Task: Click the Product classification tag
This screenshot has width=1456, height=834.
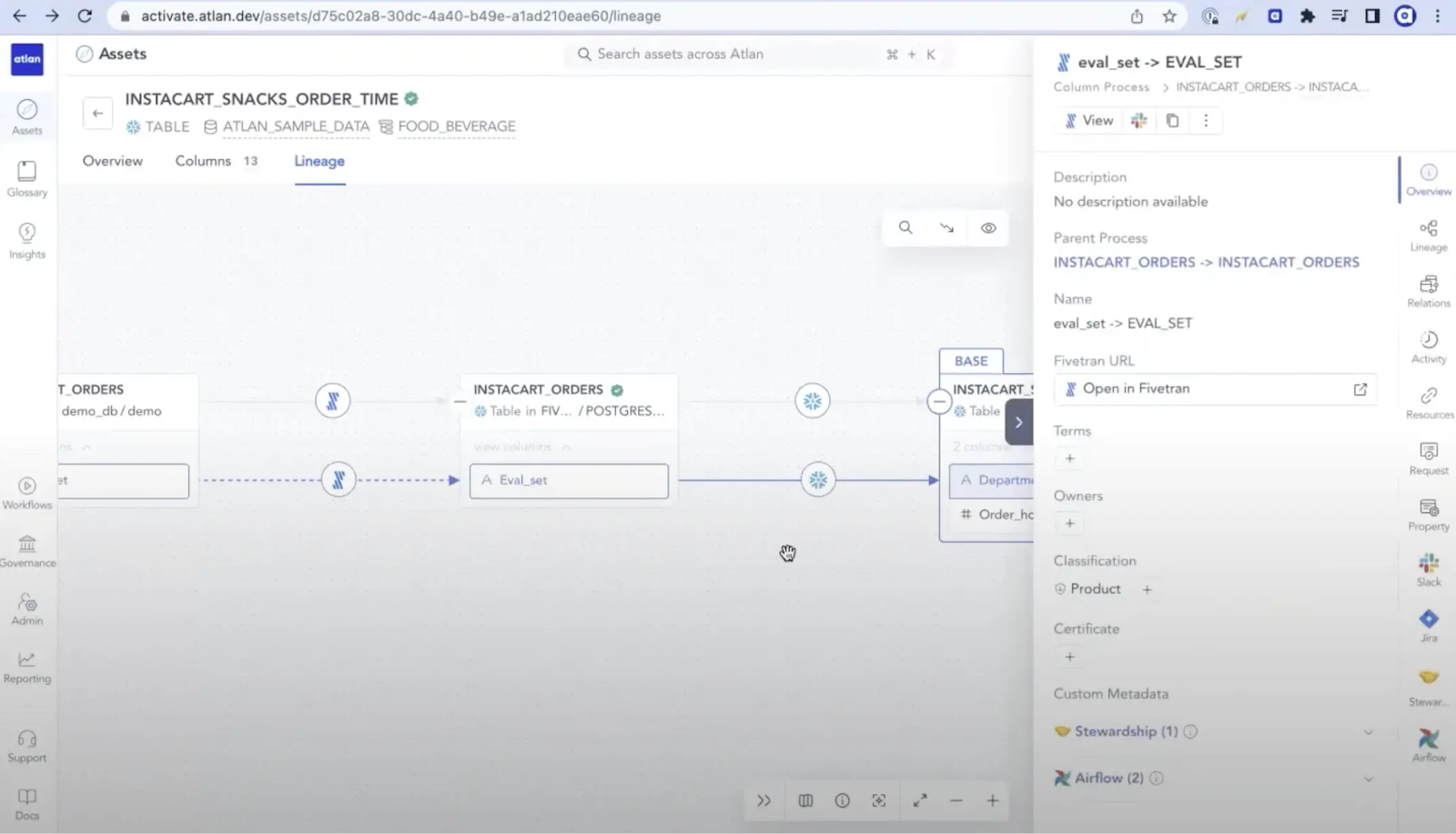Action: coord(1087,589)
